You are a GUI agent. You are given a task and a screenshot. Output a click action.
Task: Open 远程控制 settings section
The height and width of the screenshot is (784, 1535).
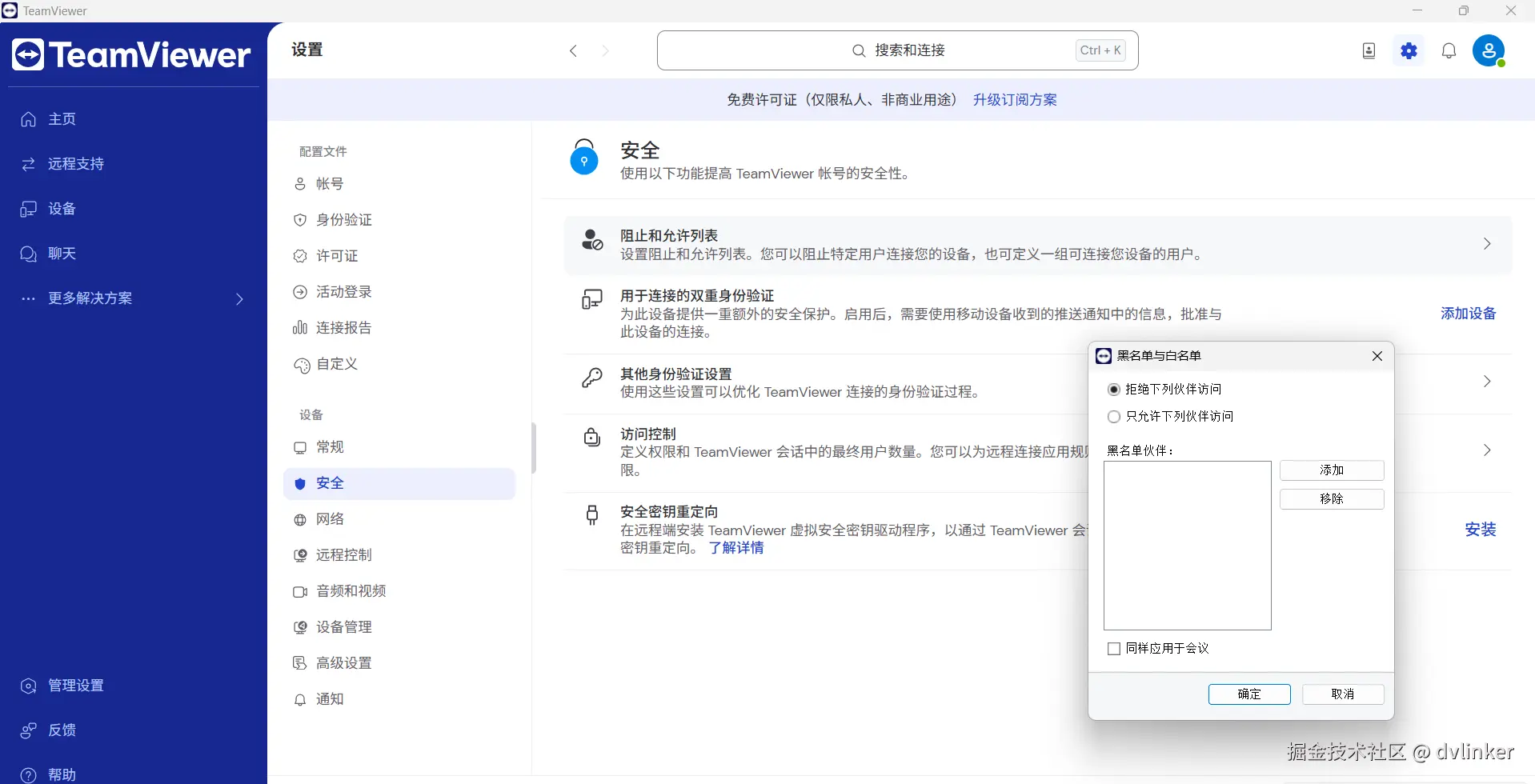(x=399, y=555)
